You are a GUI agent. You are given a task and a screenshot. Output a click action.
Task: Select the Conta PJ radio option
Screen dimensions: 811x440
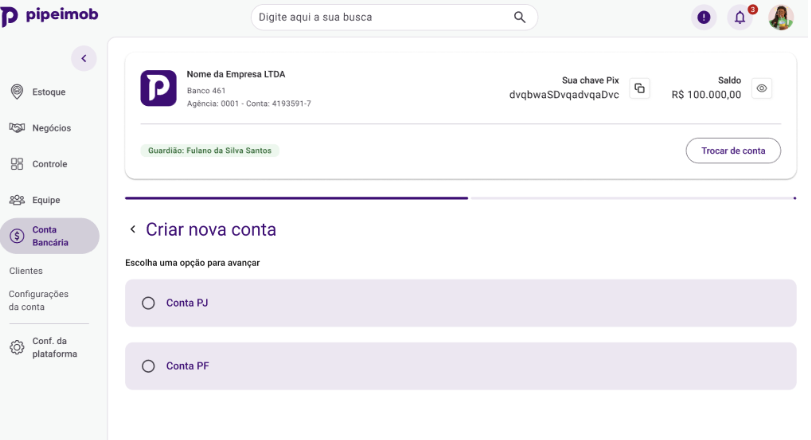(x=148, y=303)
